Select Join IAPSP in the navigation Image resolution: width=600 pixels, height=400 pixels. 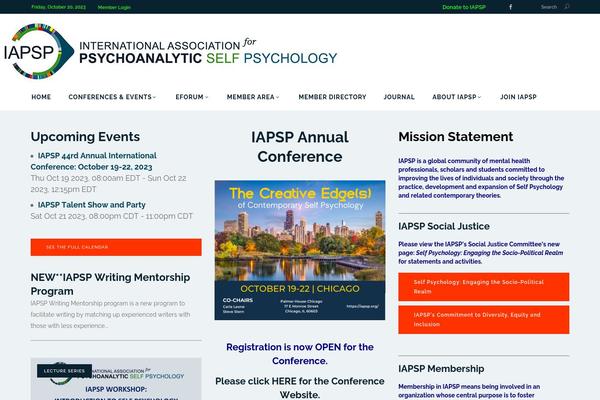coord(518,97)
